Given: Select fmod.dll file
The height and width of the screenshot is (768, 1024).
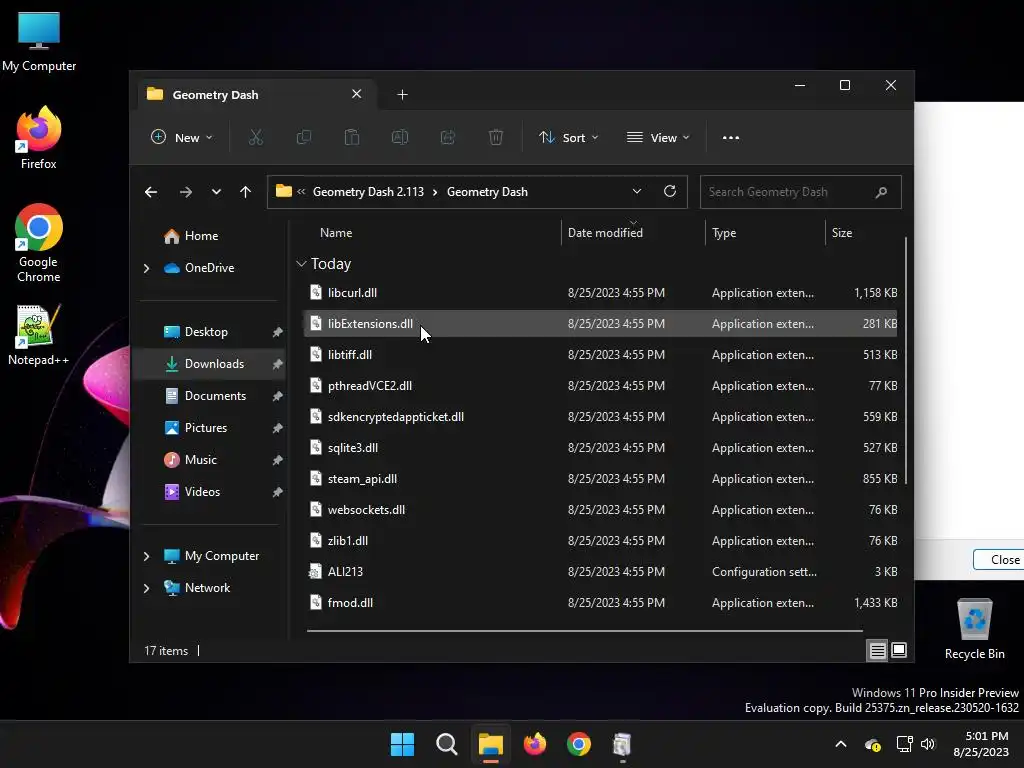Looking at the screenshot, I should tap(600, 603).
